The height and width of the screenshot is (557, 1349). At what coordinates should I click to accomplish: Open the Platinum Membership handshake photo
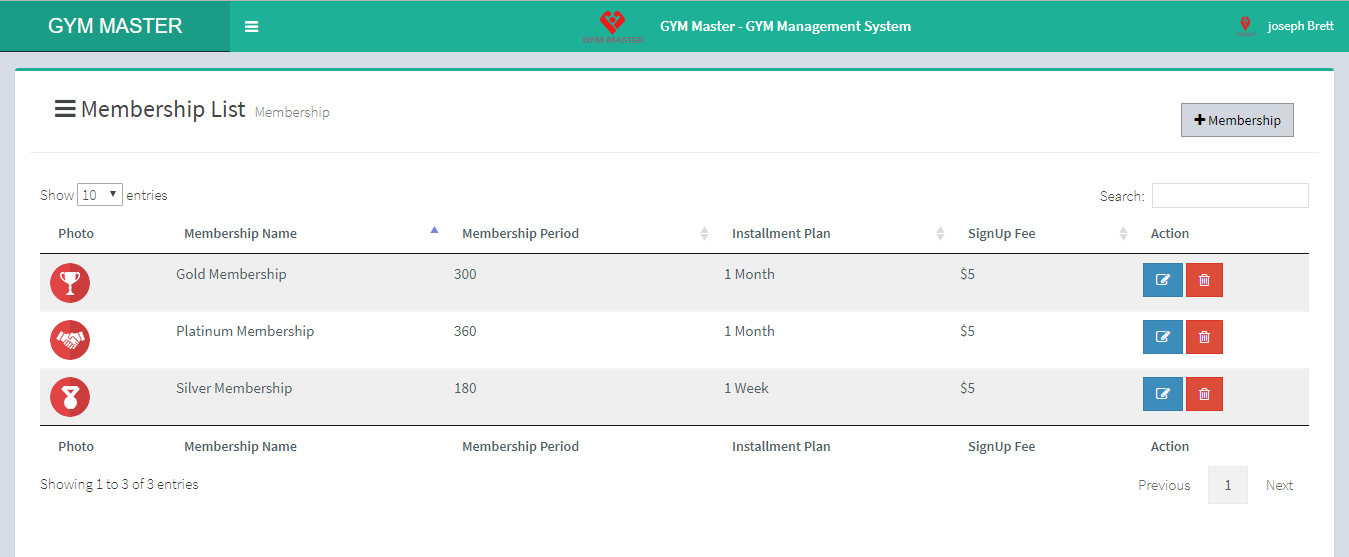coord(70,340)
